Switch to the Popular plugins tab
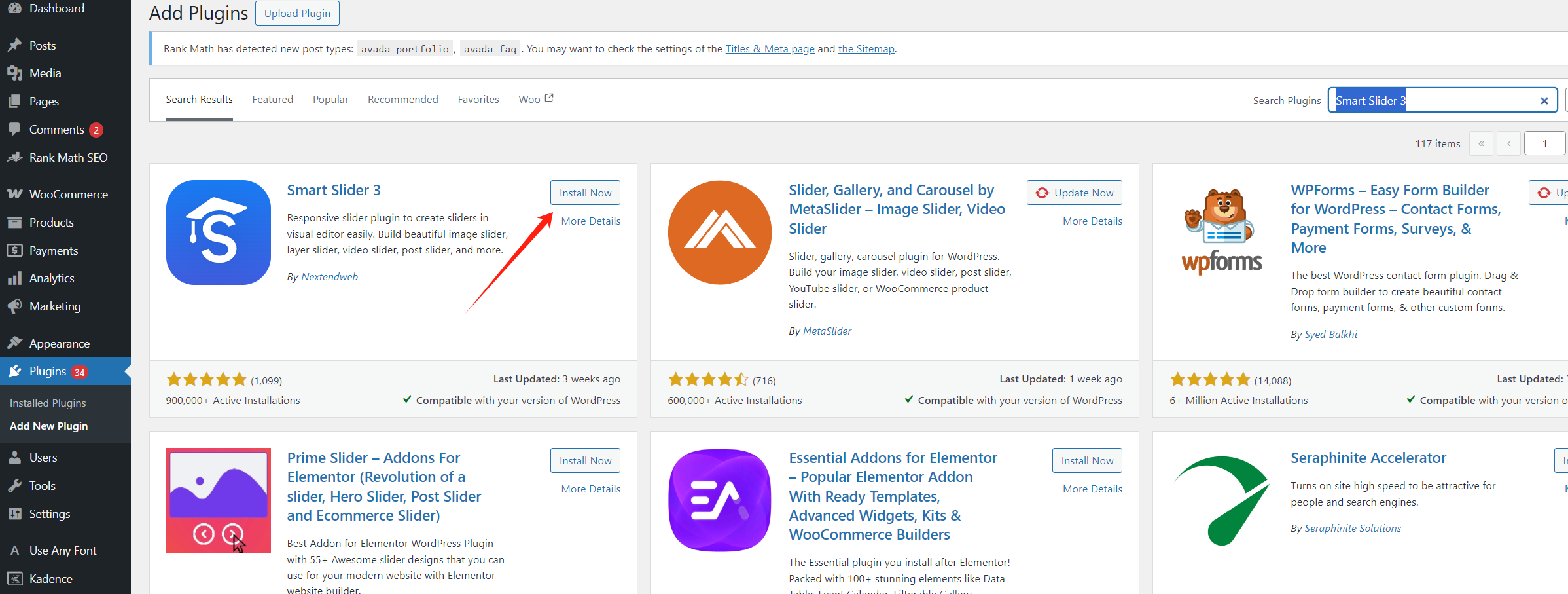This screenshot has width=1568, height=594. 330,100
